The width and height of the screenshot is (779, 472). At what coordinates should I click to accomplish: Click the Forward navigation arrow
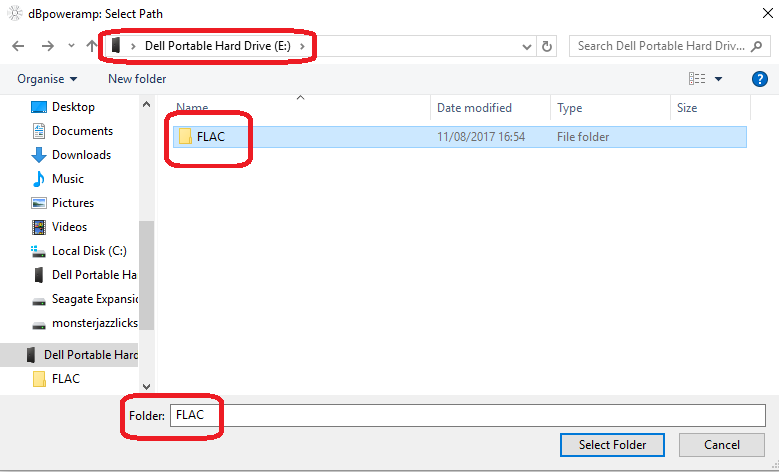point(47,46)
